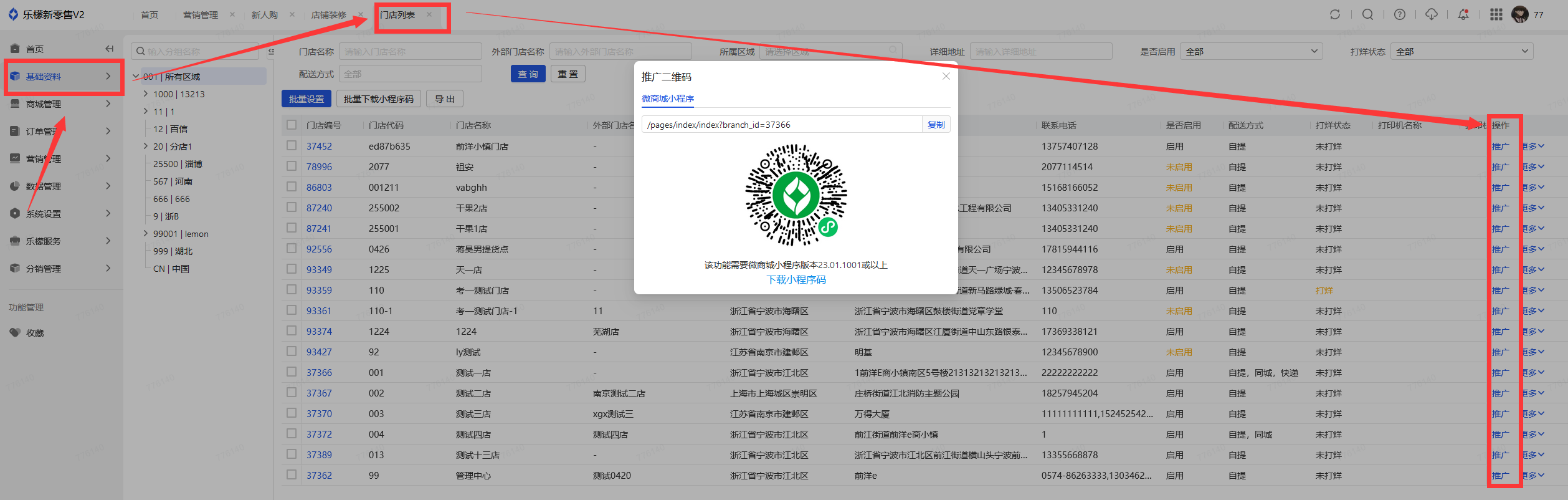Check the row for store 93374
This screenshot has width=1568, height=500.
point(292,330)
